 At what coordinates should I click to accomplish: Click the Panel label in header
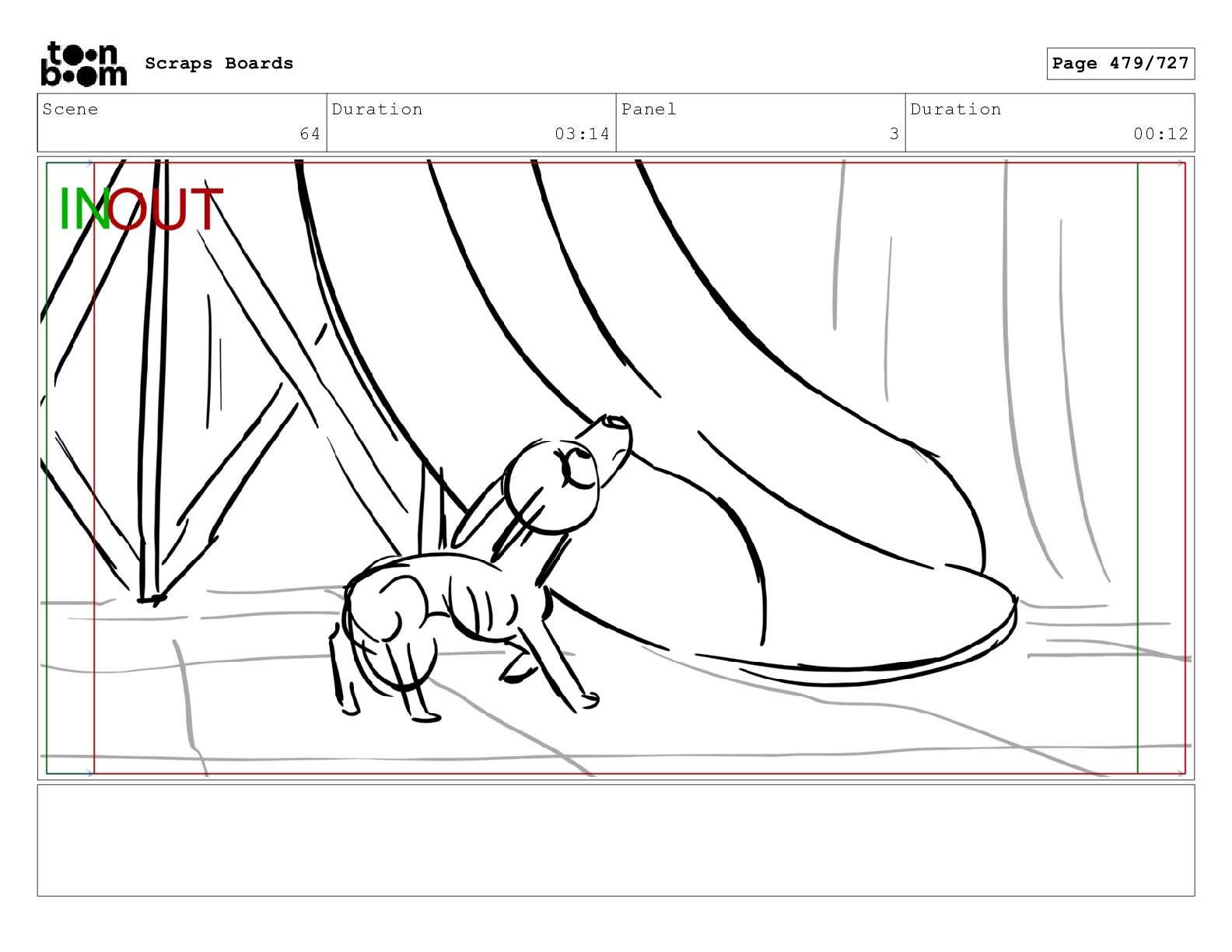649,110
